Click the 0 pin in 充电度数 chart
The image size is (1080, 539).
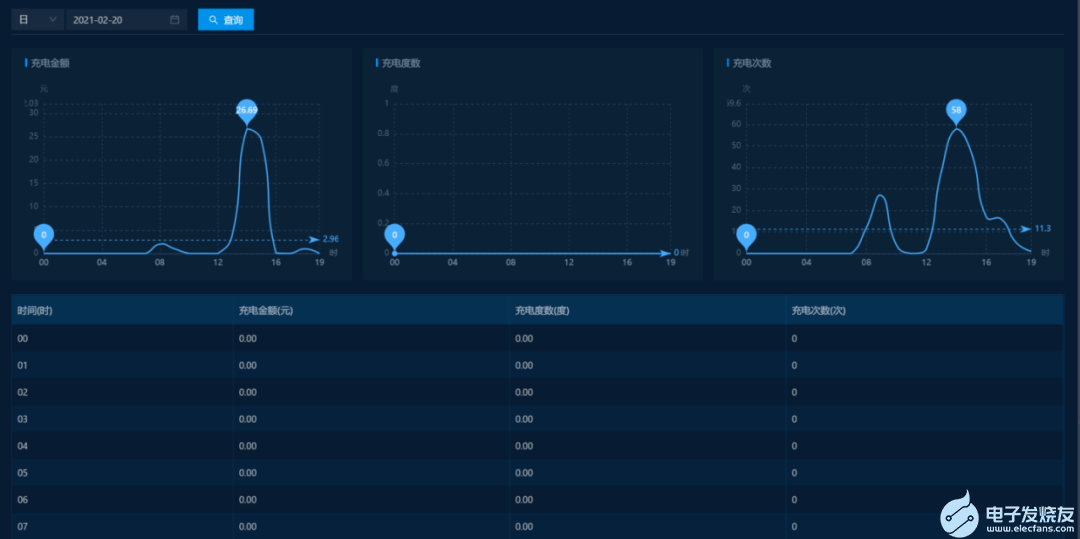(x=395, y=235)
